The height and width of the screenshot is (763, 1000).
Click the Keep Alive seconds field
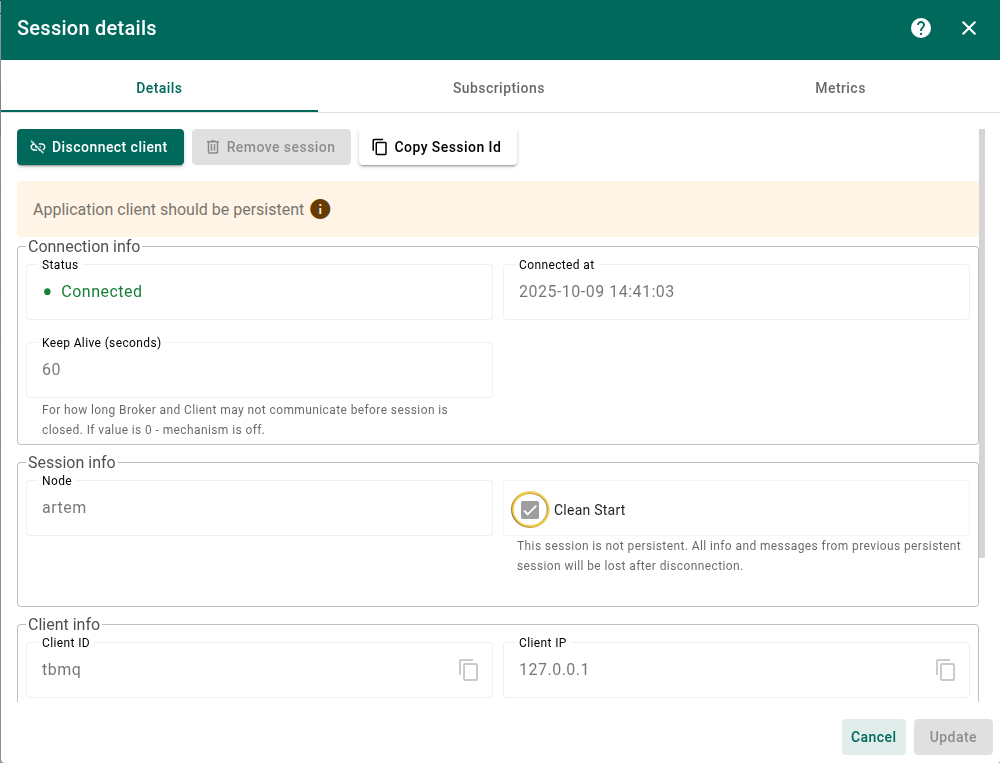point(258,370)
